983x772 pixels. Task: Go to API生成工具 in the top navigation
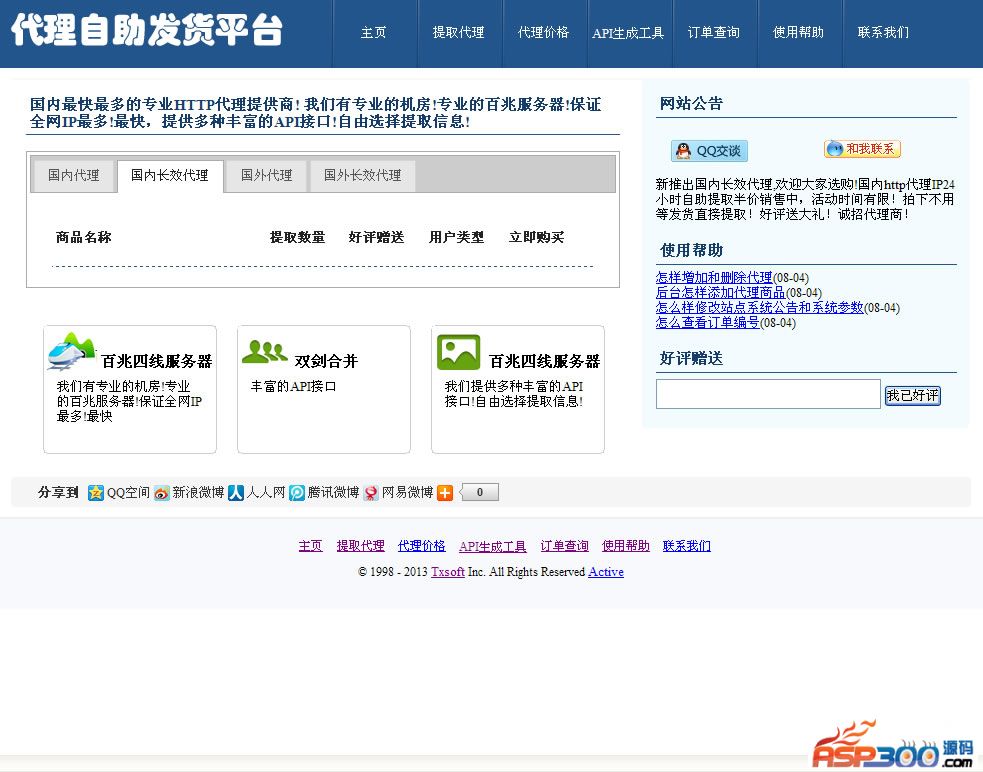point(628,33)
